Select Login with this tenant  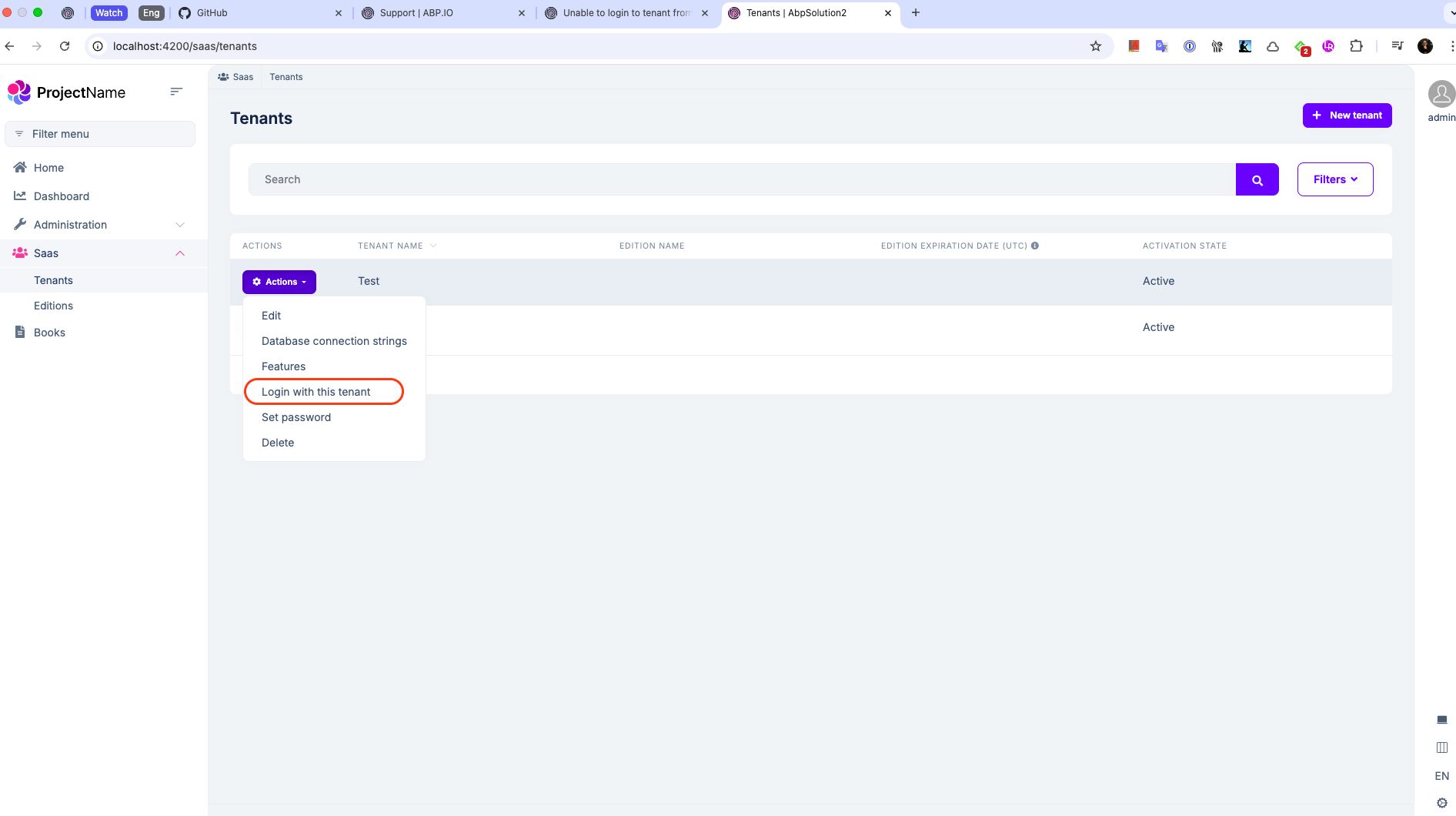[316, 392]
